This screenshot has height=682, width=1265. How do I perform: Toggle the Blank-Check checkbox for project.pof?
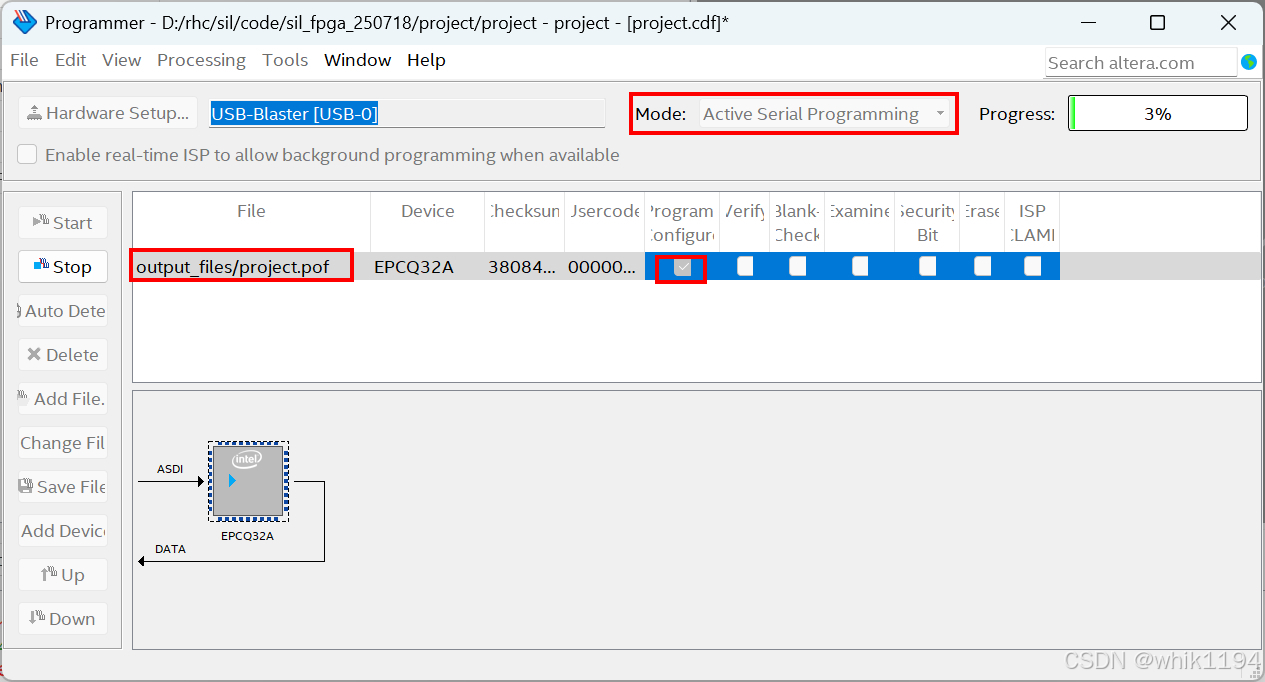click(x=797, y=266)
